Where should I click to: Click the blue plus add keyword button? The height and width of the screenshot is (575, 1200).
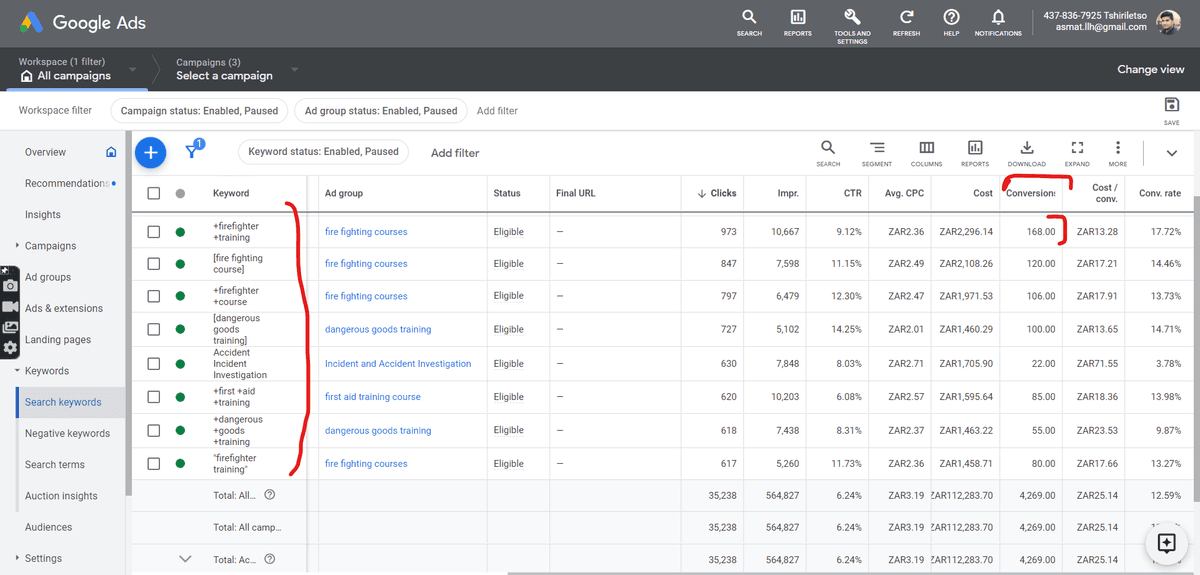click(x=150, y=152)
